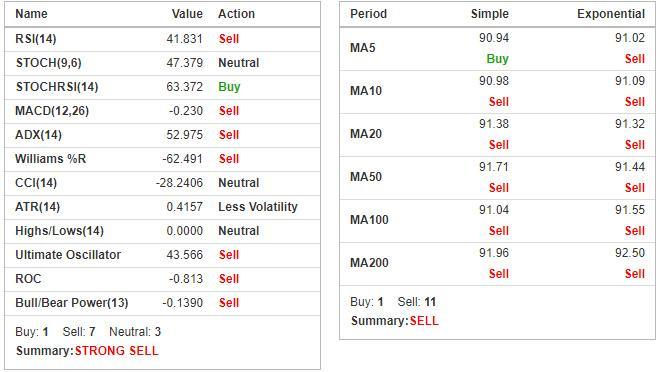Click the Ultimate Oscillator row name
This screenshot has width=658, height=372.
[68, 255]
